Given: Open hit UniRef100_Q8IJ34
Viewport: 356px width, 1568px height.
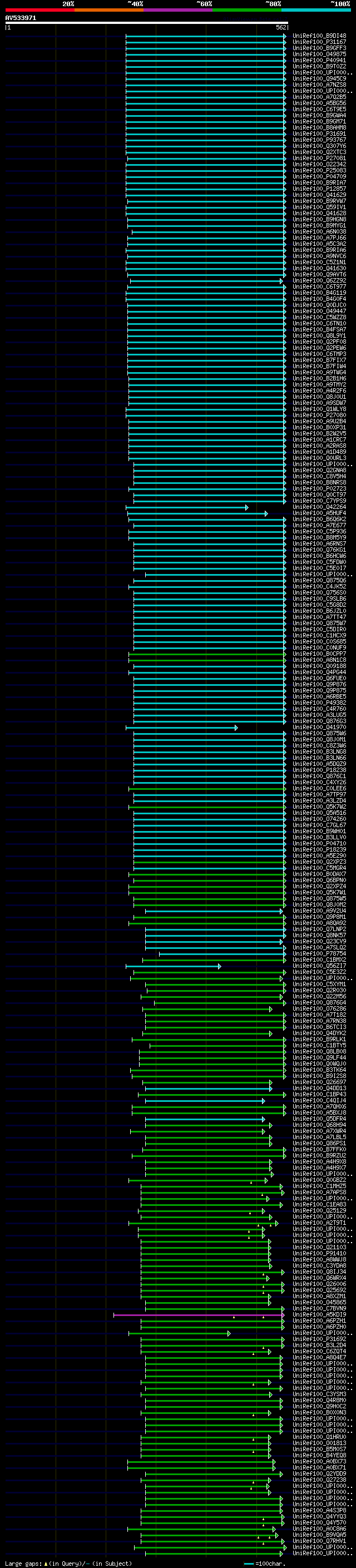Looking at the screenshot, I should point(319,1272).
